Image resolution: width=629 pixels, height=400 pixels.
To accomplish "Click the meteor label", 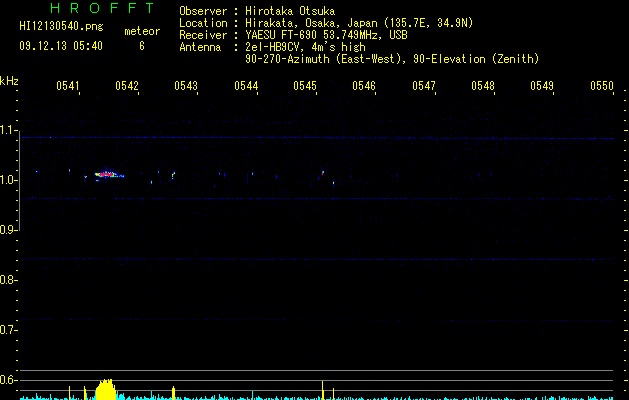I will tap(142, 31).
